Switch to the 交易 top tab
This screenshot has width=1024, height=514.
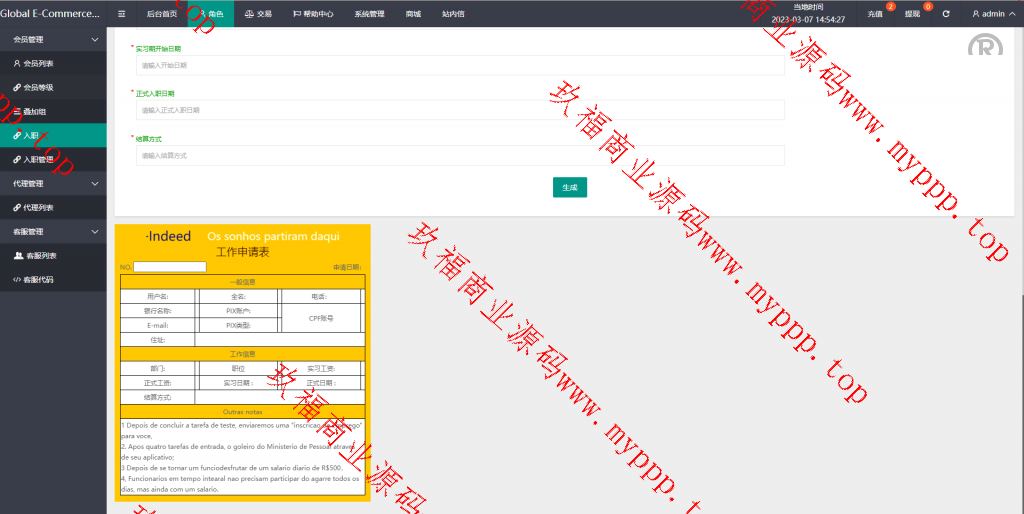pyautogui.click(x=258, y=14)
